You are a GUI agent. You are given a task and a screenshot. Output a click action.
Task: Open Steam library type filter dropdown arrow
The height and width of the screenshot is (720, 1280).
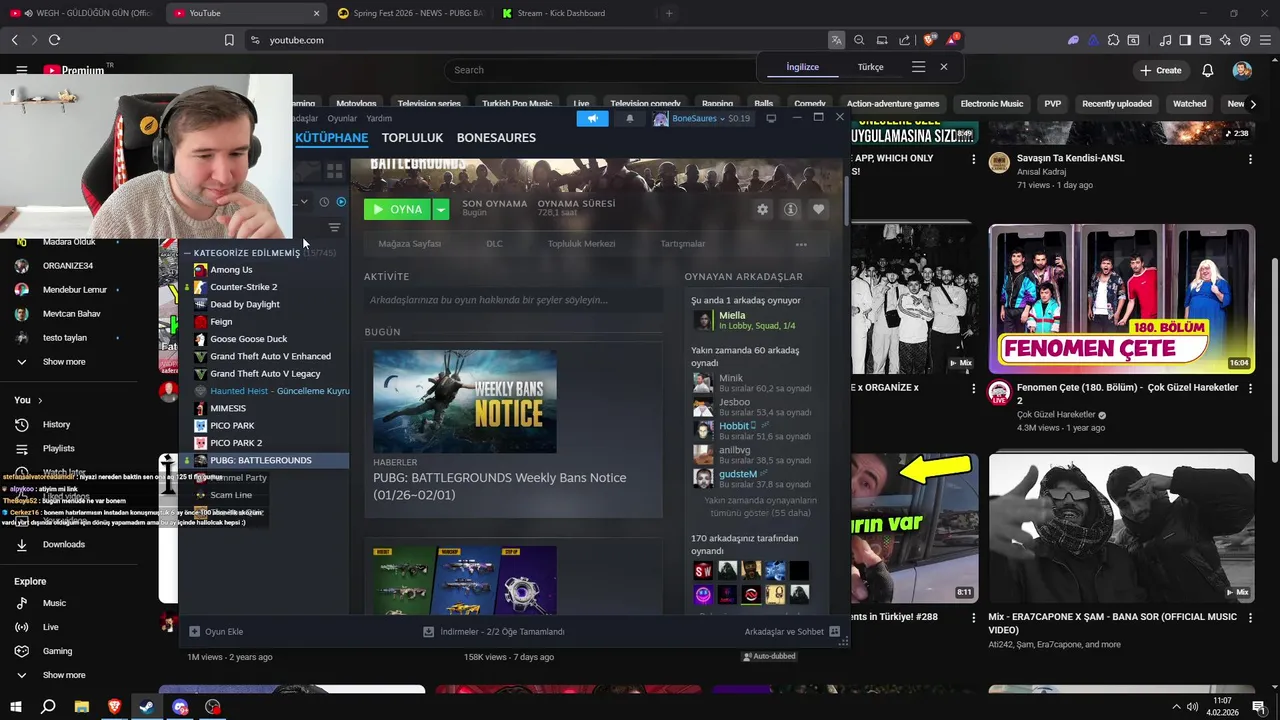coord(304,202)
